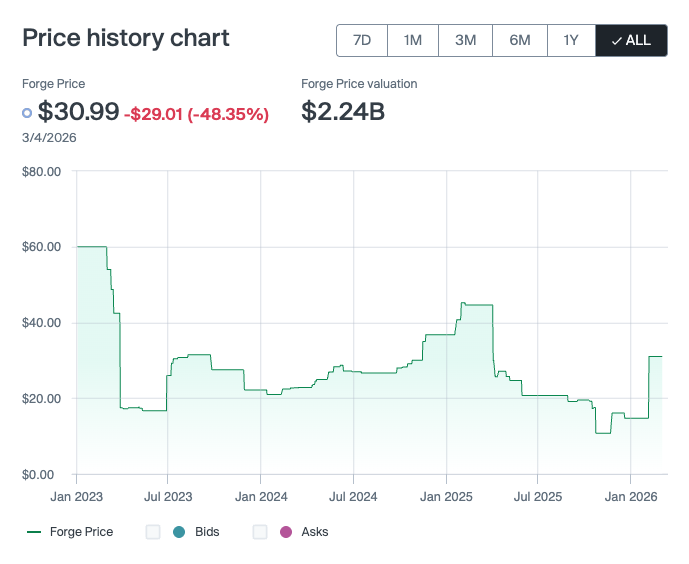Image resolution: width=689 pixels, height=564 pixels.
Task: Click the green Forge Price legend line
Action: tap(33, 532)
